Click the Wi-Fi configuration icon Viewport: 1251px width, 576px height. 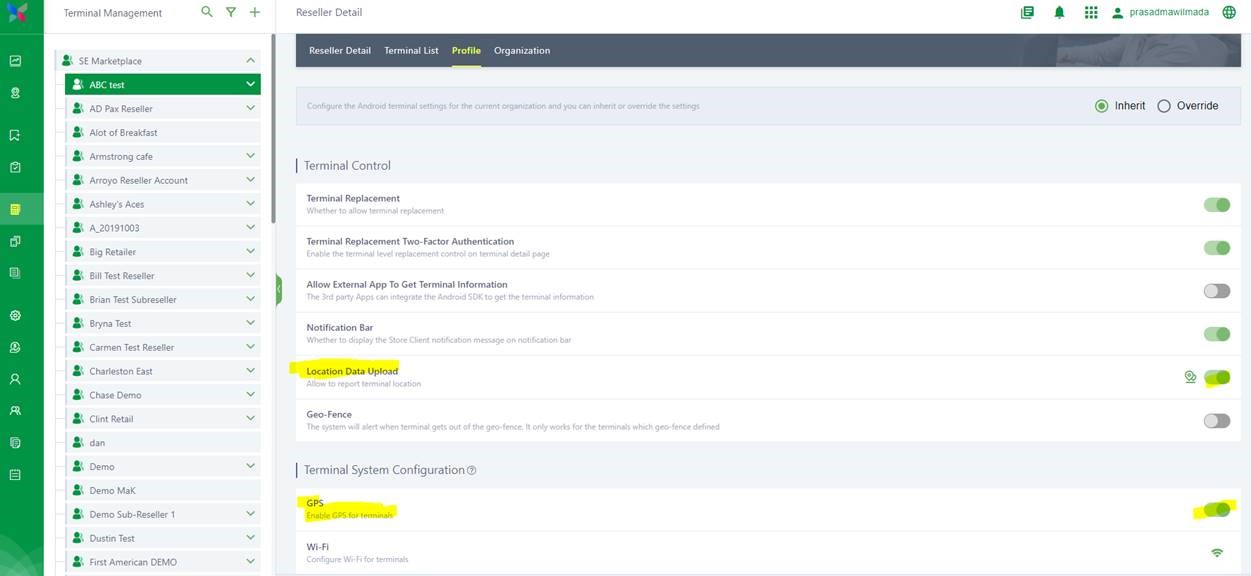[1217, 553]
